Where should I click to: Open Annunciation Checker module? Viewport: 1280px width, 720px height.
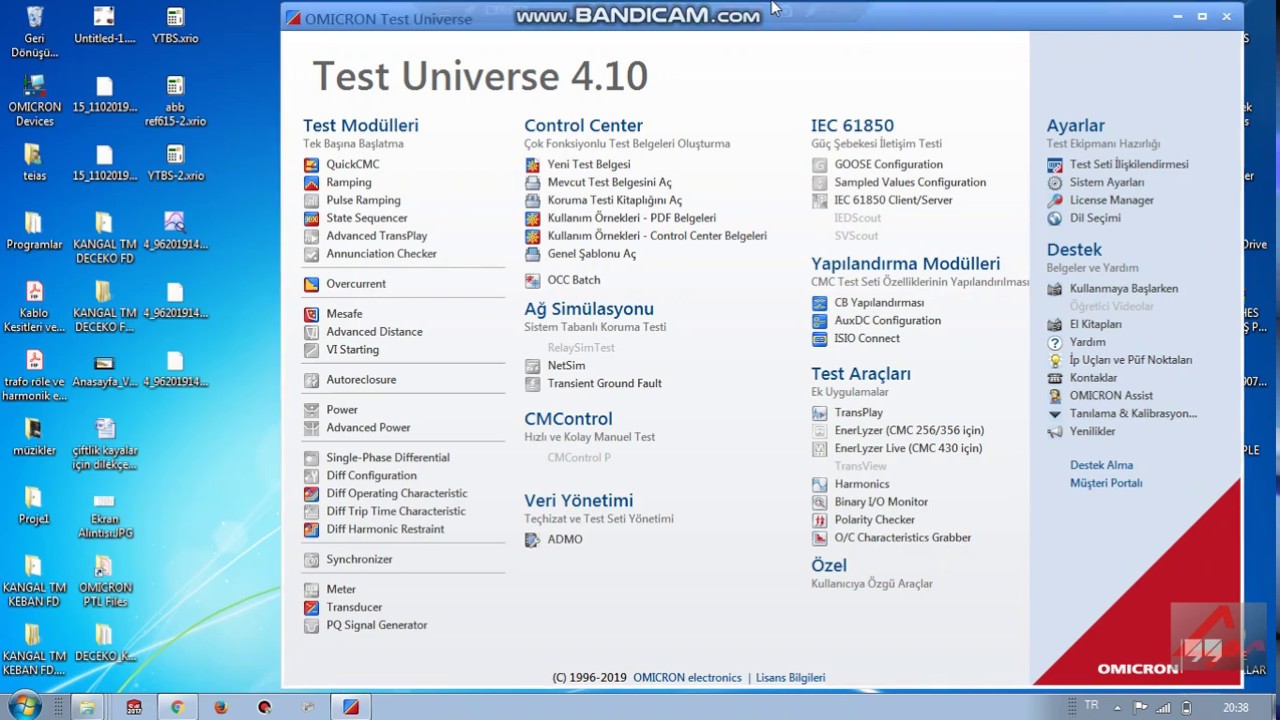coord(381,254)
